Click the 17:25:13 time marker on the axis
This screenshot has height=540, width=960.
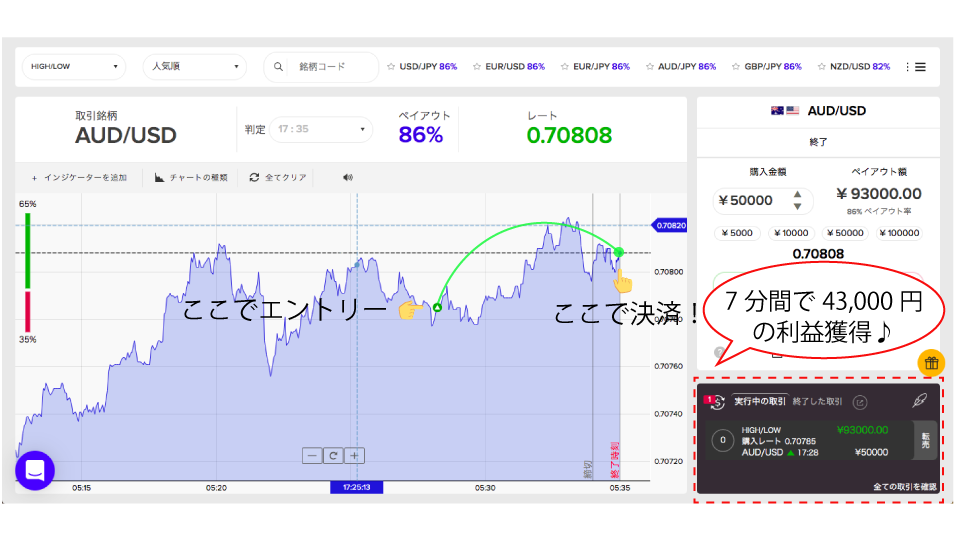[356, 487]
